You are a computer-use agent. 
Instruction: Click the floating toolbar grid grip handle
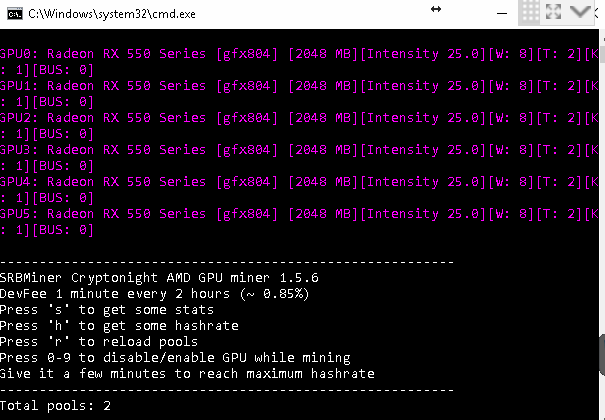(530, 12)
